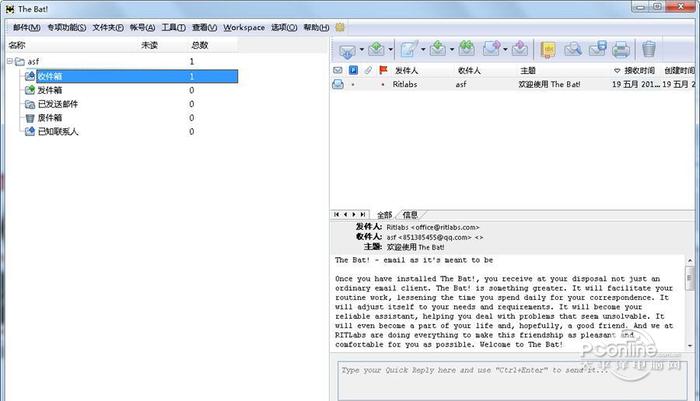Image resolution: width=700 pixels, height=401 pixels.
Task: Select the 已发送邮件 folder label
Action: point(58,104)
